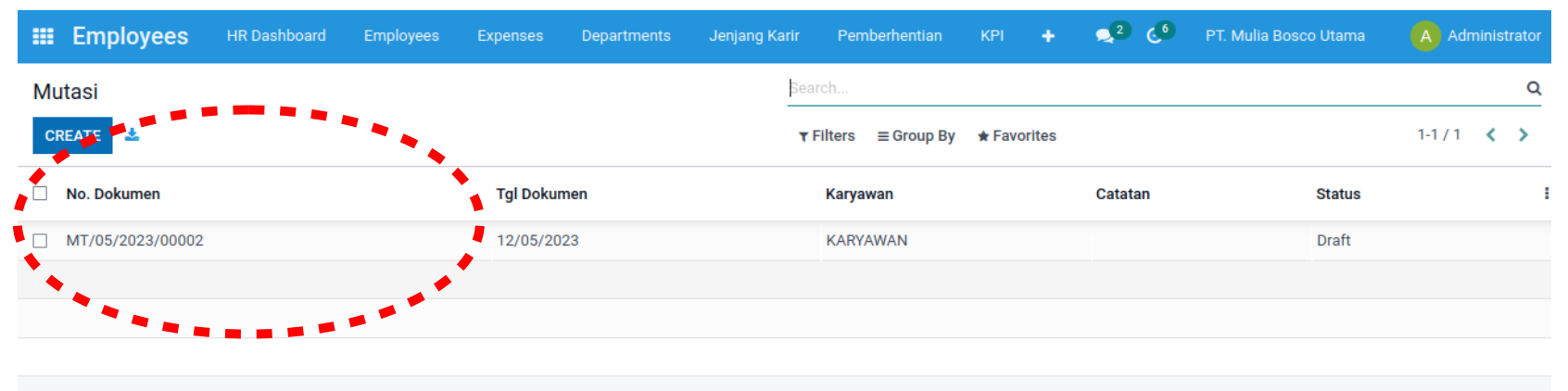
Task: Open the Jenjang Karir menu
Action: coord(753,36)
